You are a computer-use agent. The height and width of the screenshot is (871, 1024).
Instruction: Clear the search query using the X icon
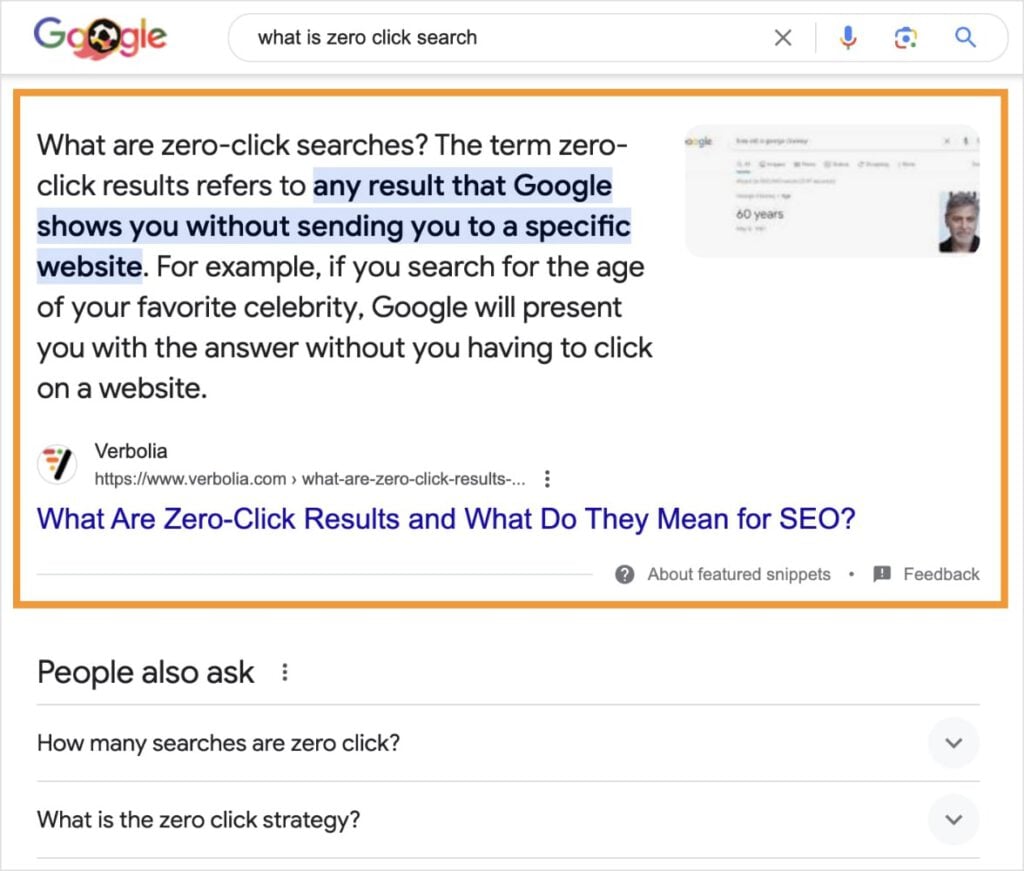(x=784, y=37)
